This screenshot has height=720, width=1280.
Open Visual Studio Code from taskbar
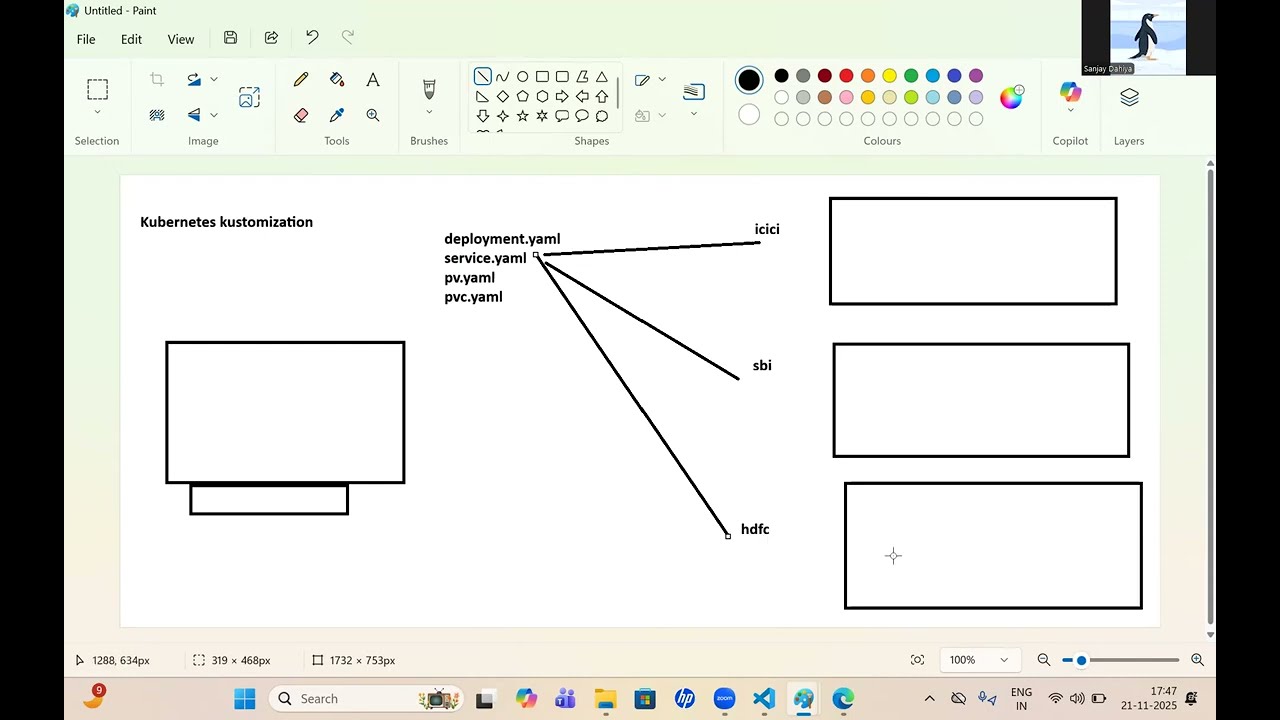click(764, 699)
